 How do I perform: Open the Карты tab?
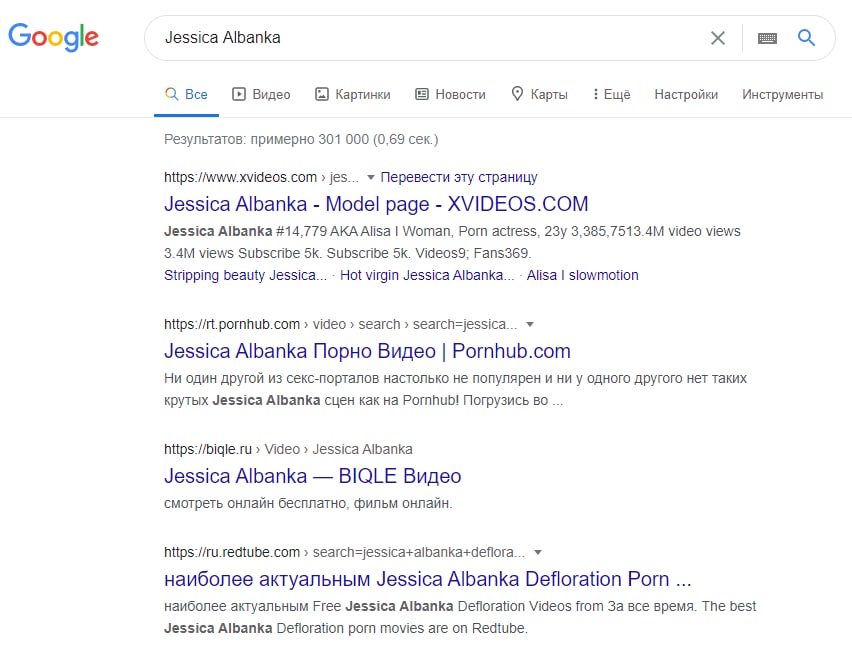coord(540,94)
